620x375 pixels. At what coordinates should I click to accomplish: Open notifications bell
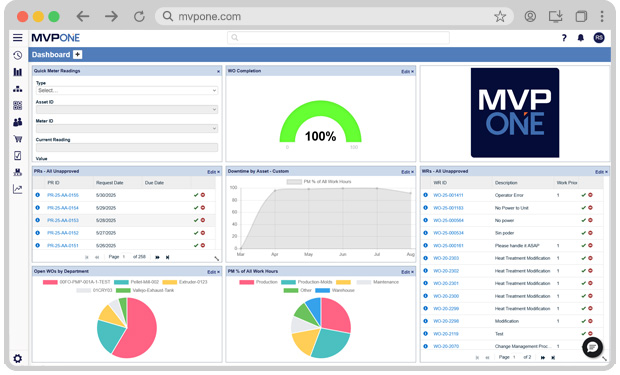(580, 38)
